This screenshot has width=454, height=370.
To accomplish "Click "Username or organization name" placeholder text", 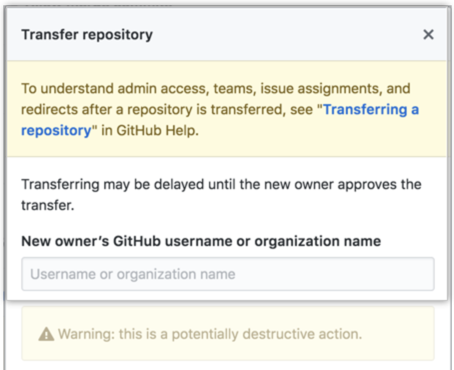I will click(133, 274).
